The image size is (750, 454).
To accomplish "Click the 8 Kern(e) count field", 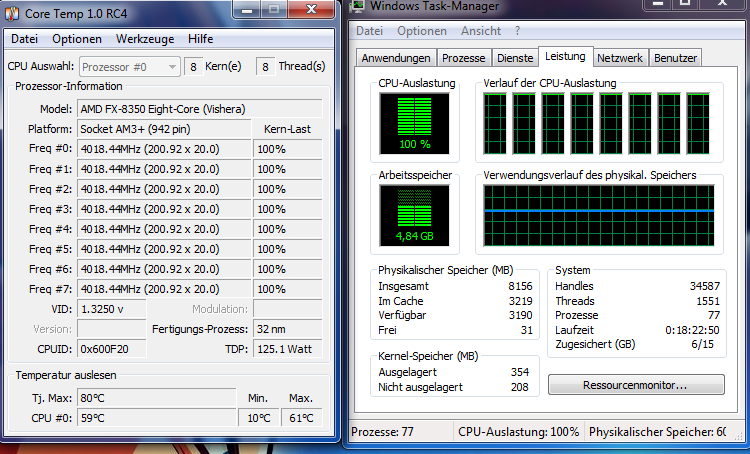I will click(194, 67).
